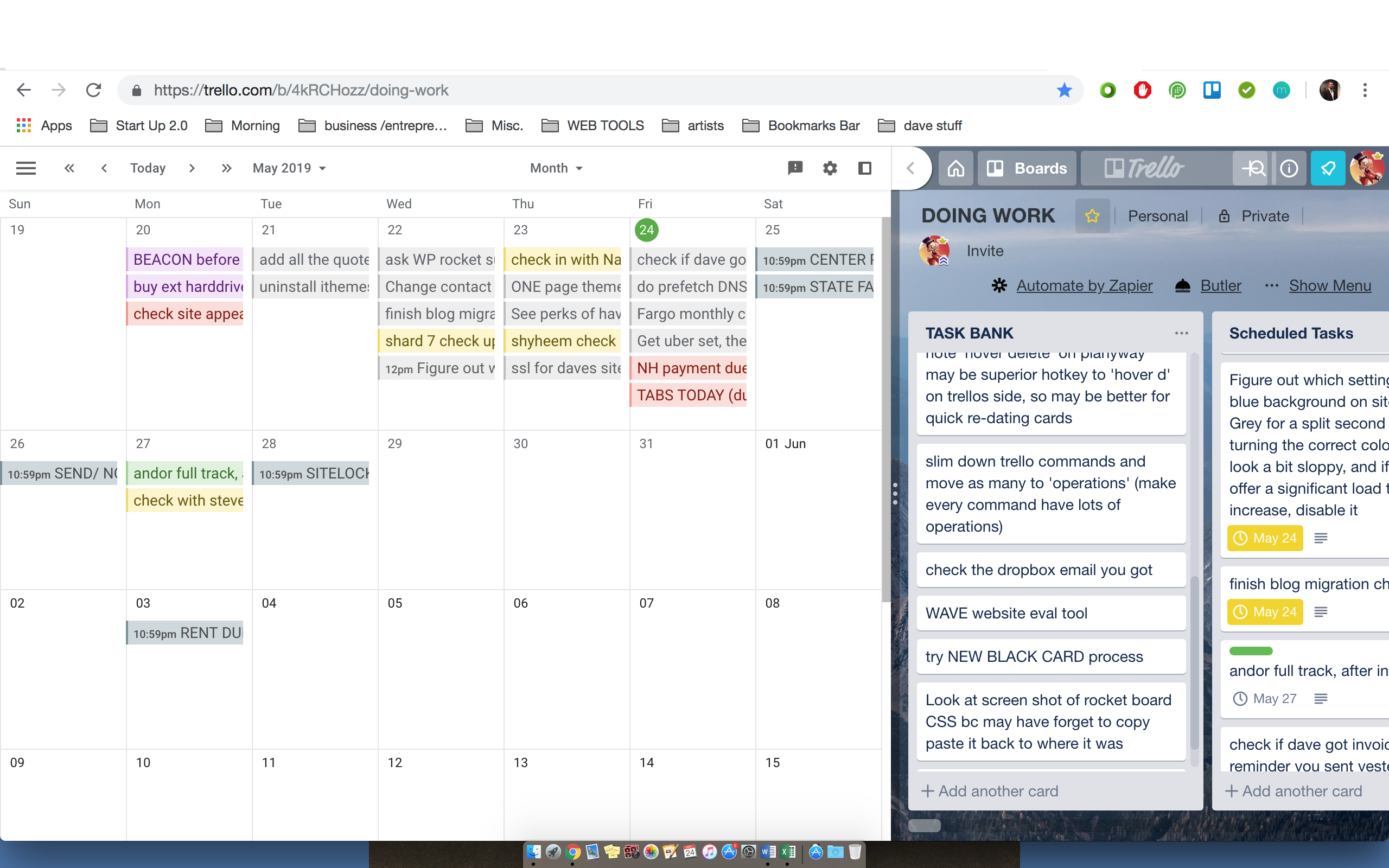Open Trello information icon
The height and width of the screenshot is (868, 1389).
coord(1289,168)
